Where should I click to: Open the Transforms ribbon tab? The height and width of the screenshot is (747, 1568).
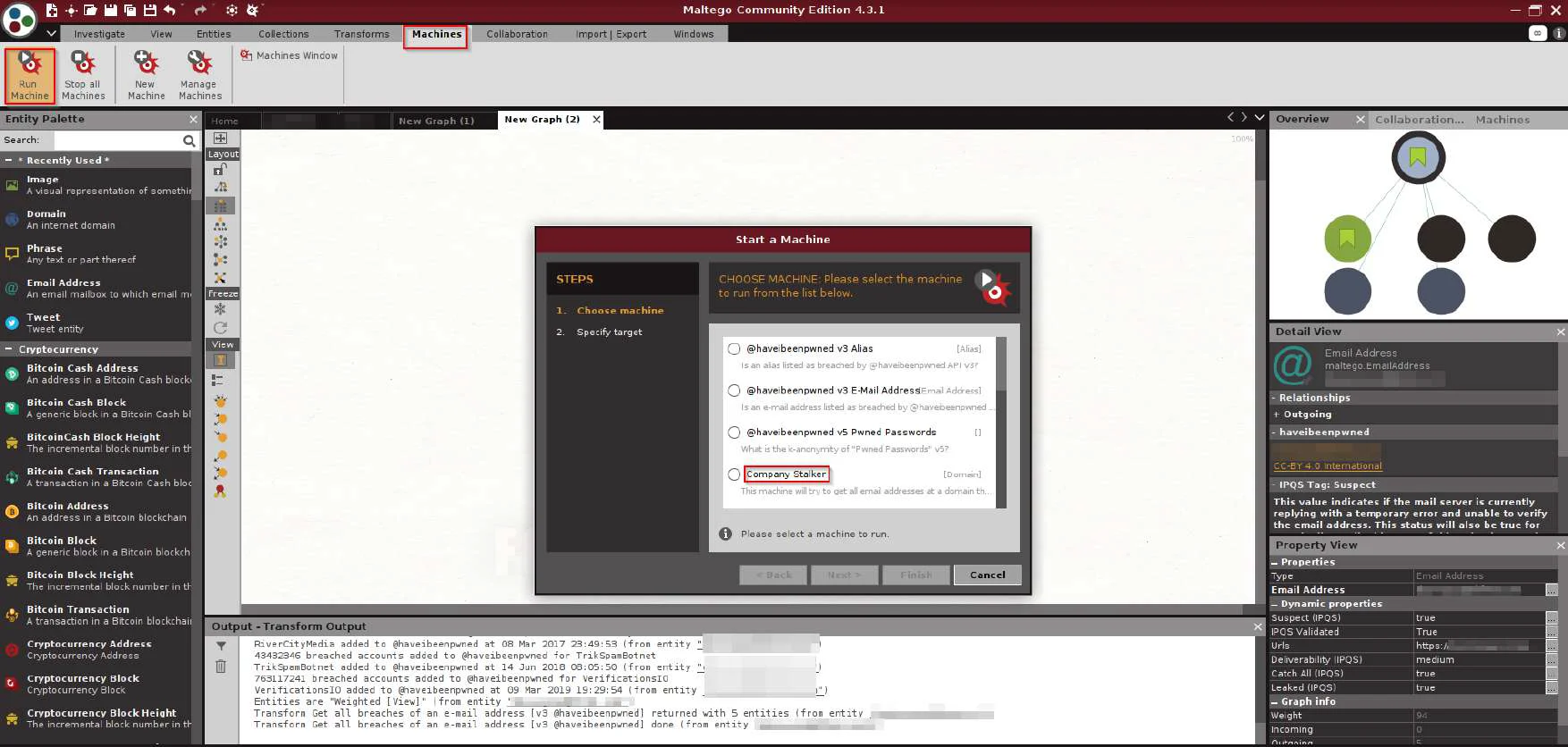(361, 34)
